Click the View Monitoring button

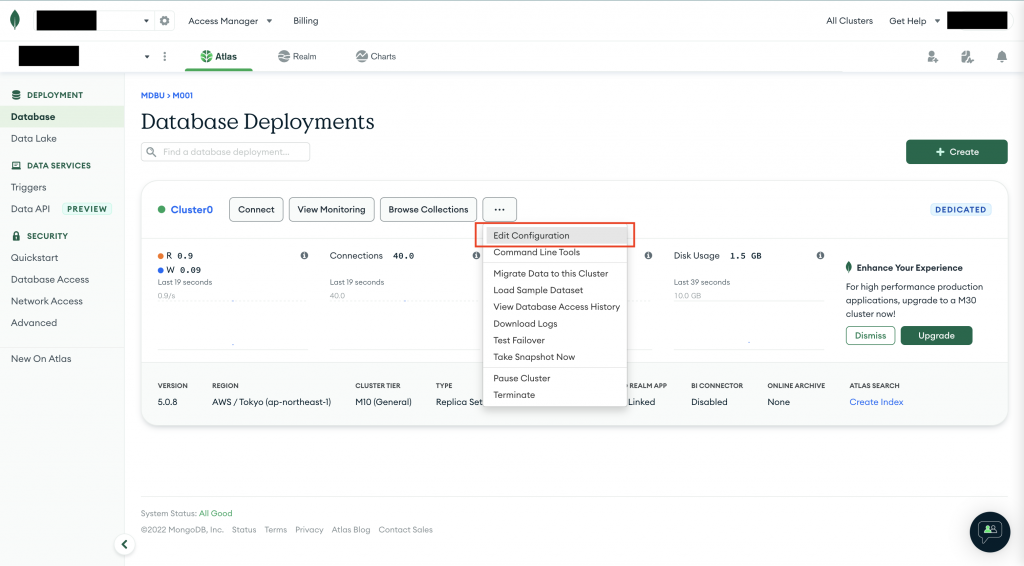pyautogui.click(x=332, y=210)
